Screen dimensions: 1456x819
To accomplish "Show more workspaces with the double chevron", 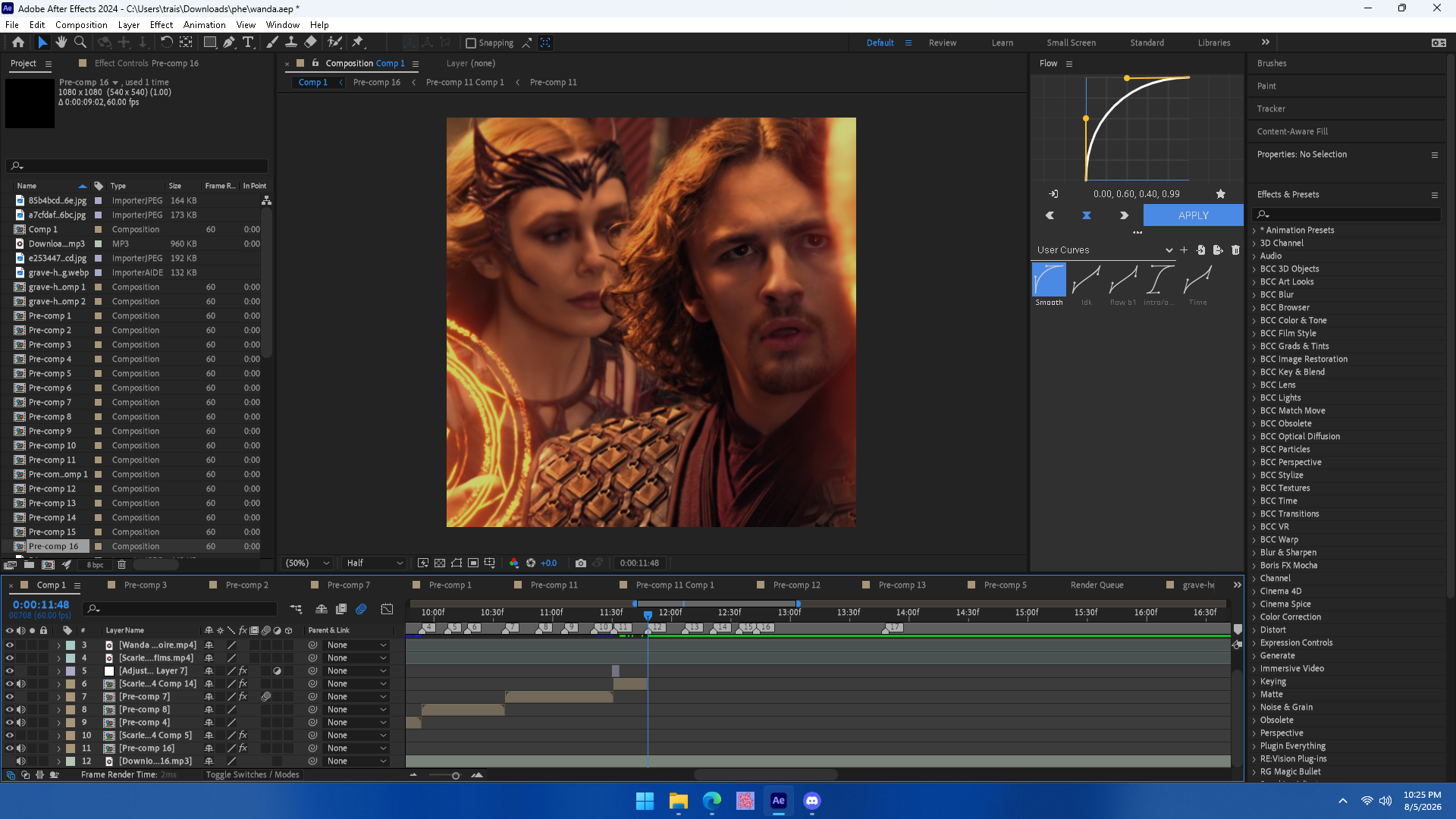I will tap(1266, 42).
